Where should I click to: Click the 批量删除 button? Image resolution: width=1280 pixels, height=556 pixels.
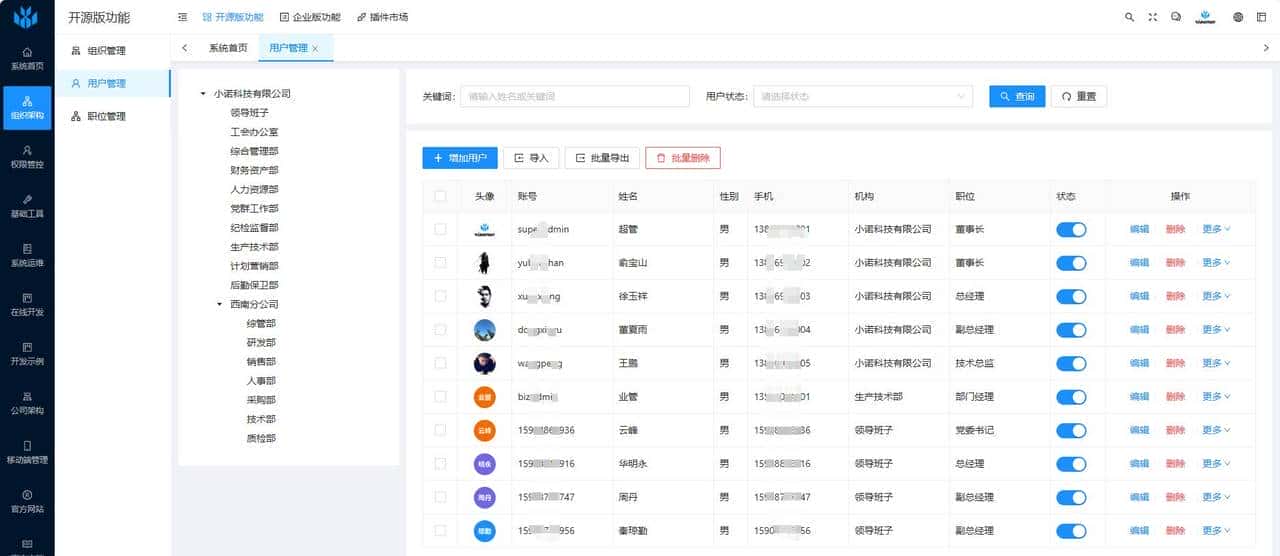coord(683,158)
